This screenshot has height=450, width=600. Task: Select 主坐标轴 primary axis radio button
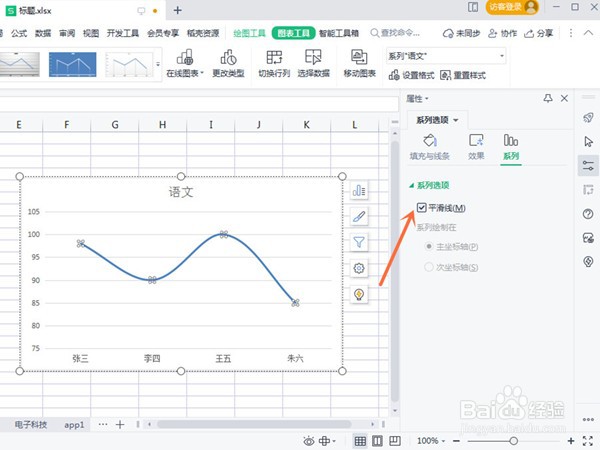pyautogui.click(x=429, y=246)
